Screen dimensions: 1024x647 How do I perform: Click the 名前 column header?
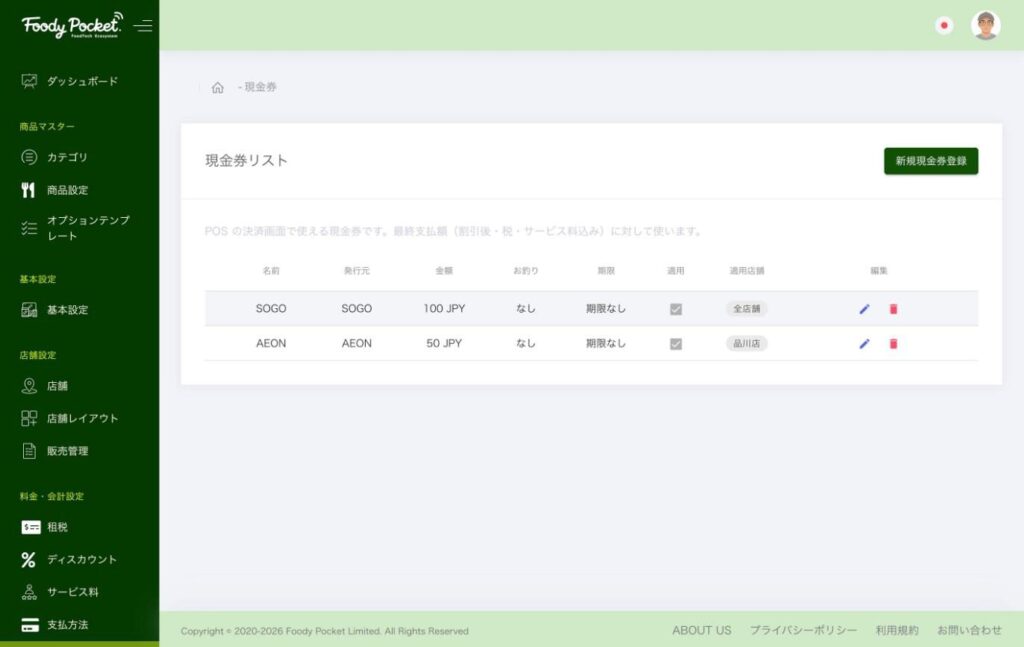pyautogui.click(x=271, y=270)
